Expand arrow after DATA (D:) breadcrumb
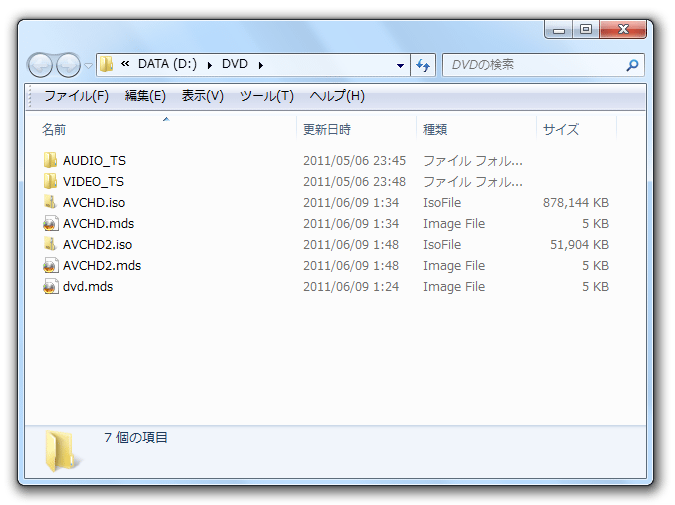 click(x=210, y=65)
